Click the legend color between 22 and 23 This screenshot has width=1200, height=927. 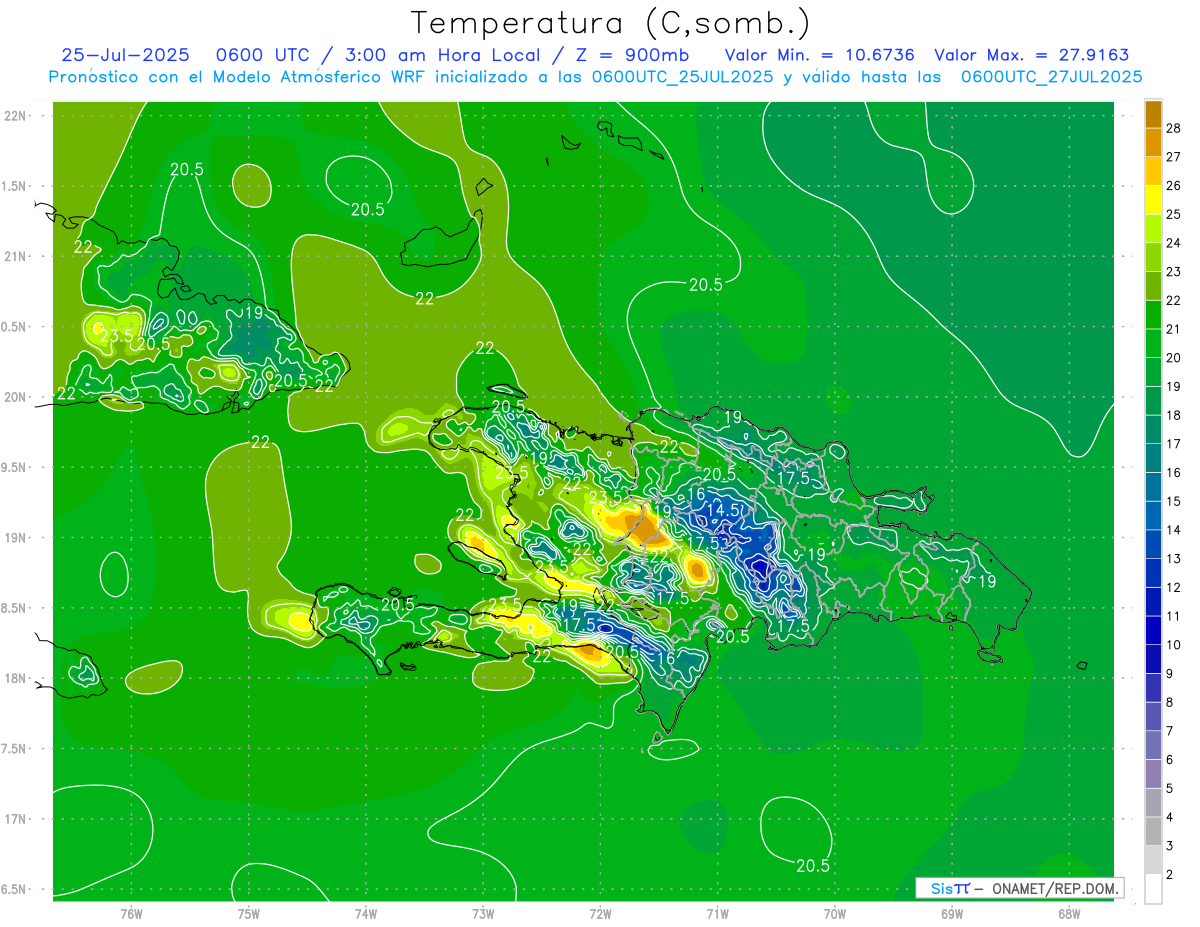(1153, 286)
